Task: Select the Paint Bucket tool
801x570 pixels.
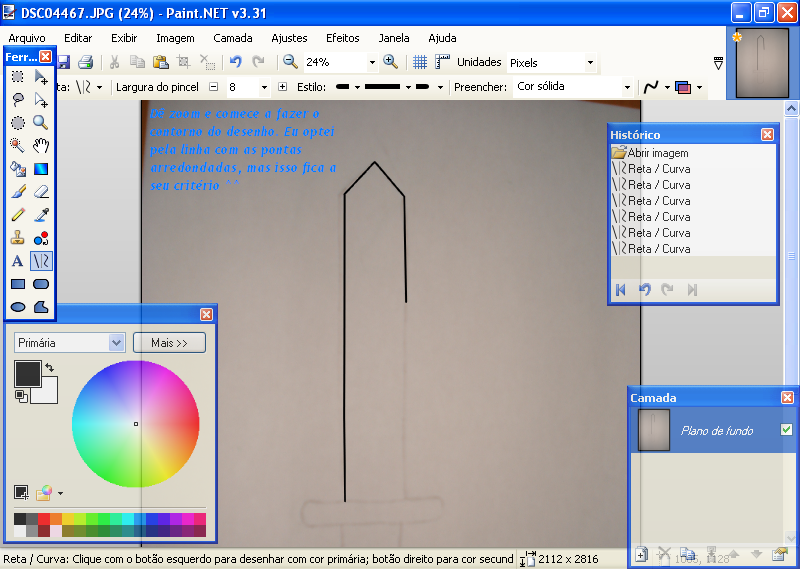Action: [x=18, y=168]
